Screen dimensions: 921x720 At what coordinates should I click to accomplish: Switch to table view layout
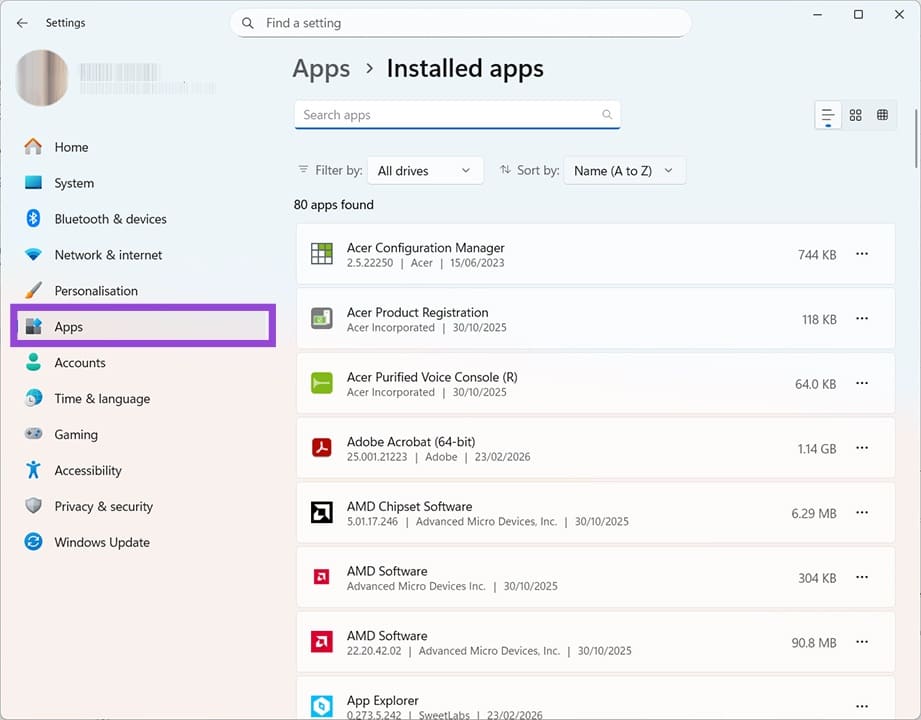click(883, 114)
